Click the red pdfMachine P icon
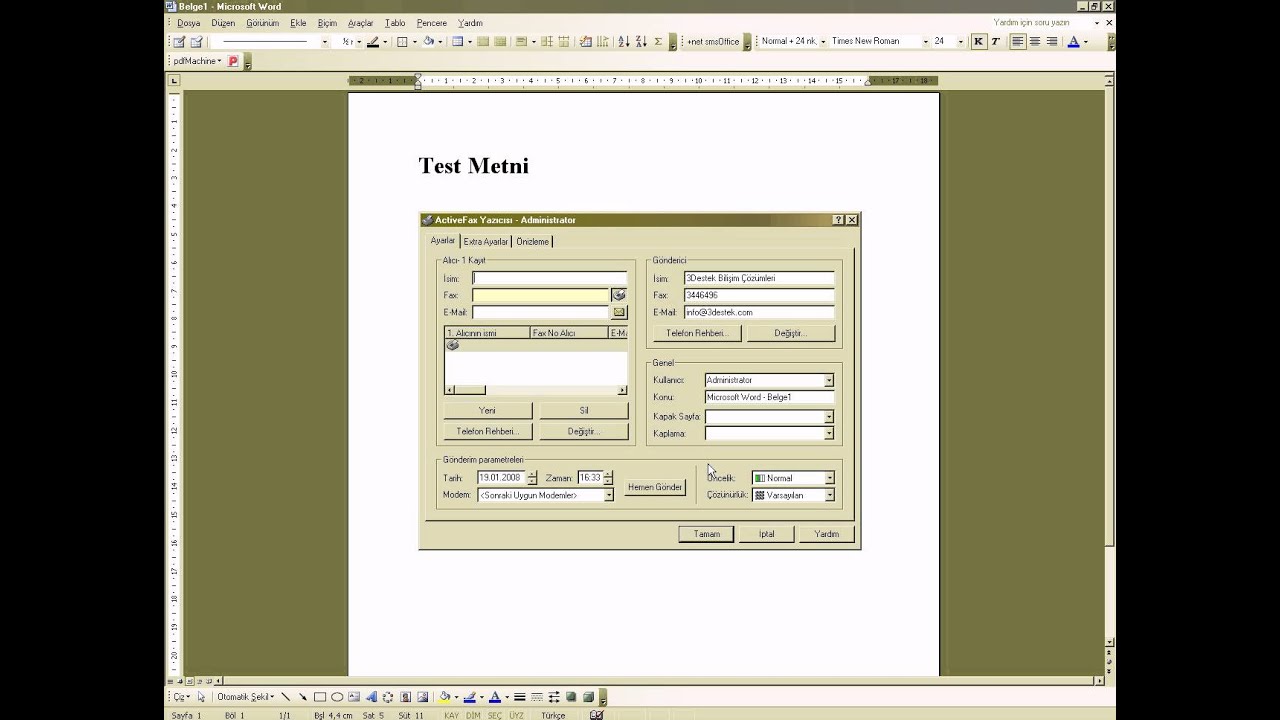 pos(233,61)
